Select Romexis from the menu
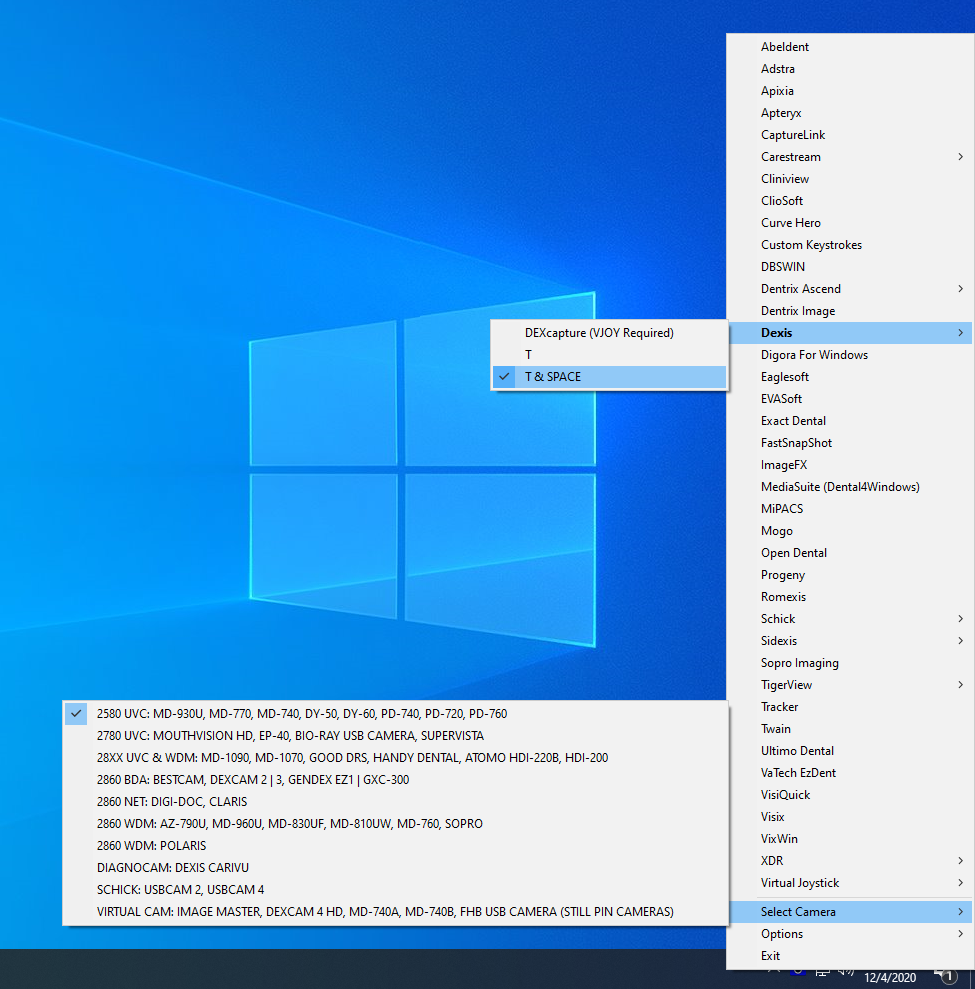Screen dimensions: 975x989 coord(849,597)
